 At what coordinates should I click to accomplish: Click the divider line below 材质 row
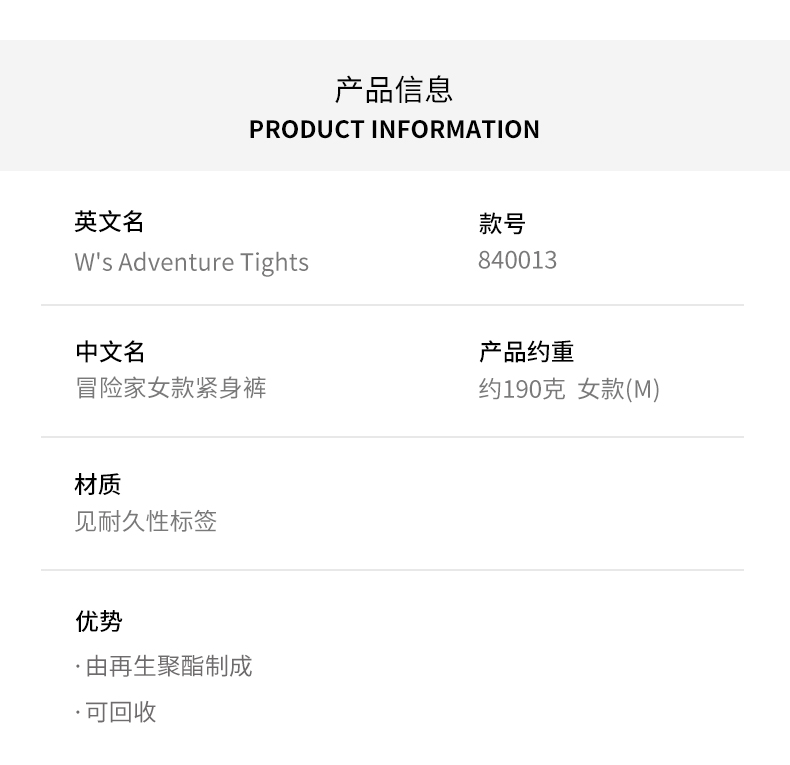392,570
